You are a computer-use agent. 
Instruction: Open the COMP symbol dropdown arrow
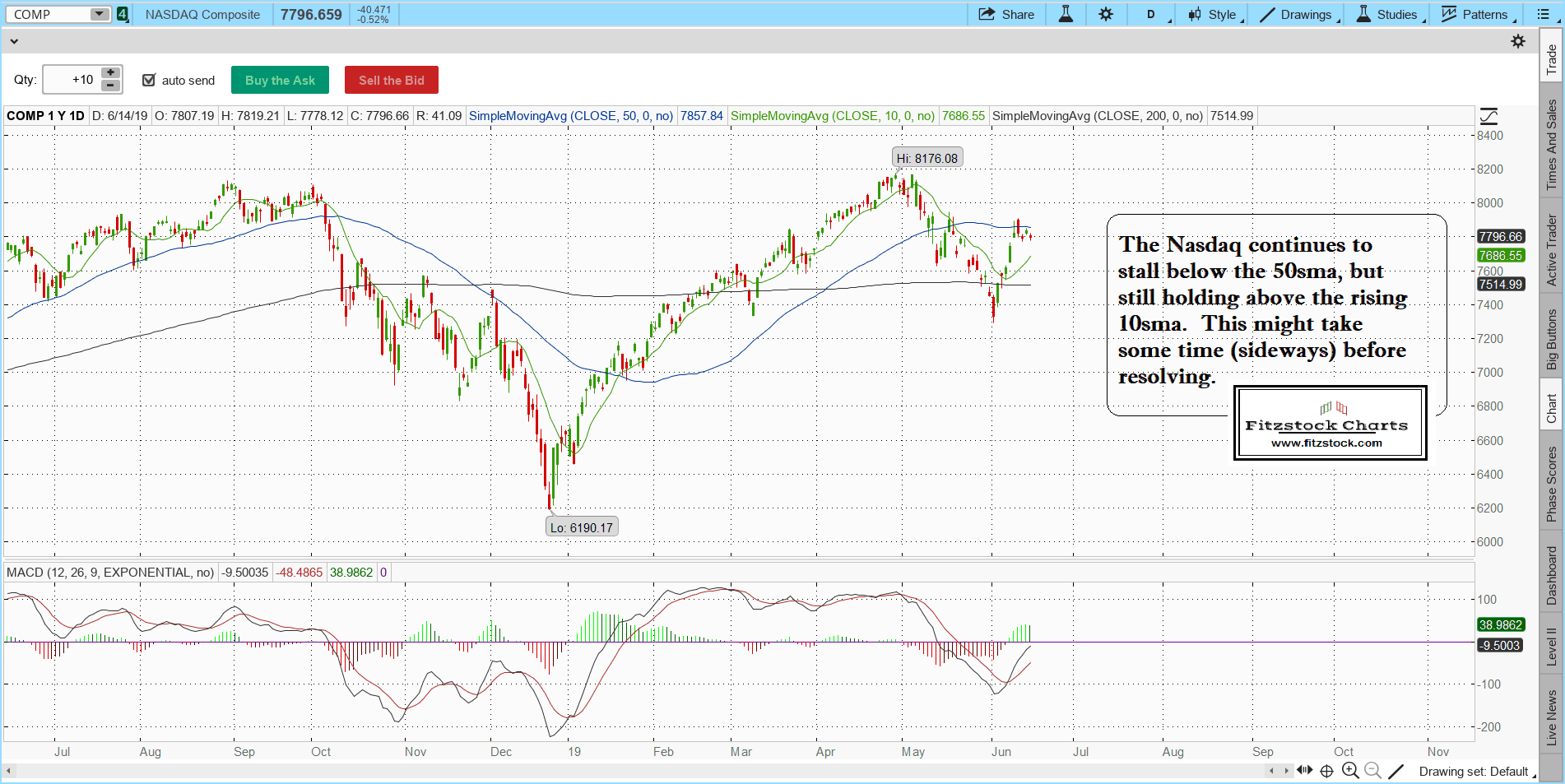pos(99,14)
